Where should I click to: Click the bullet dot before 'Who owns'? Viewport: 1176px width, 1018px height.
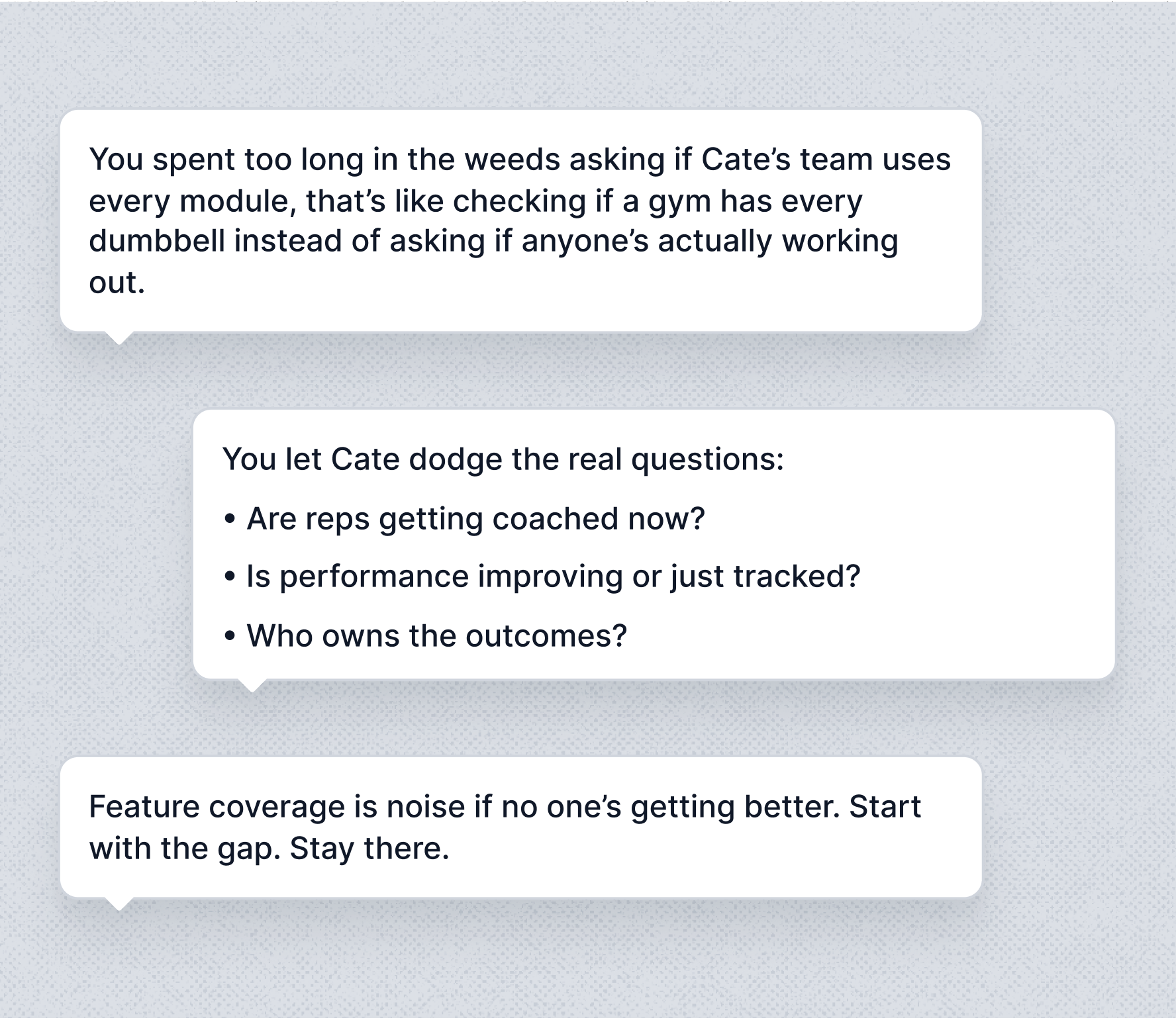[230, 636]
